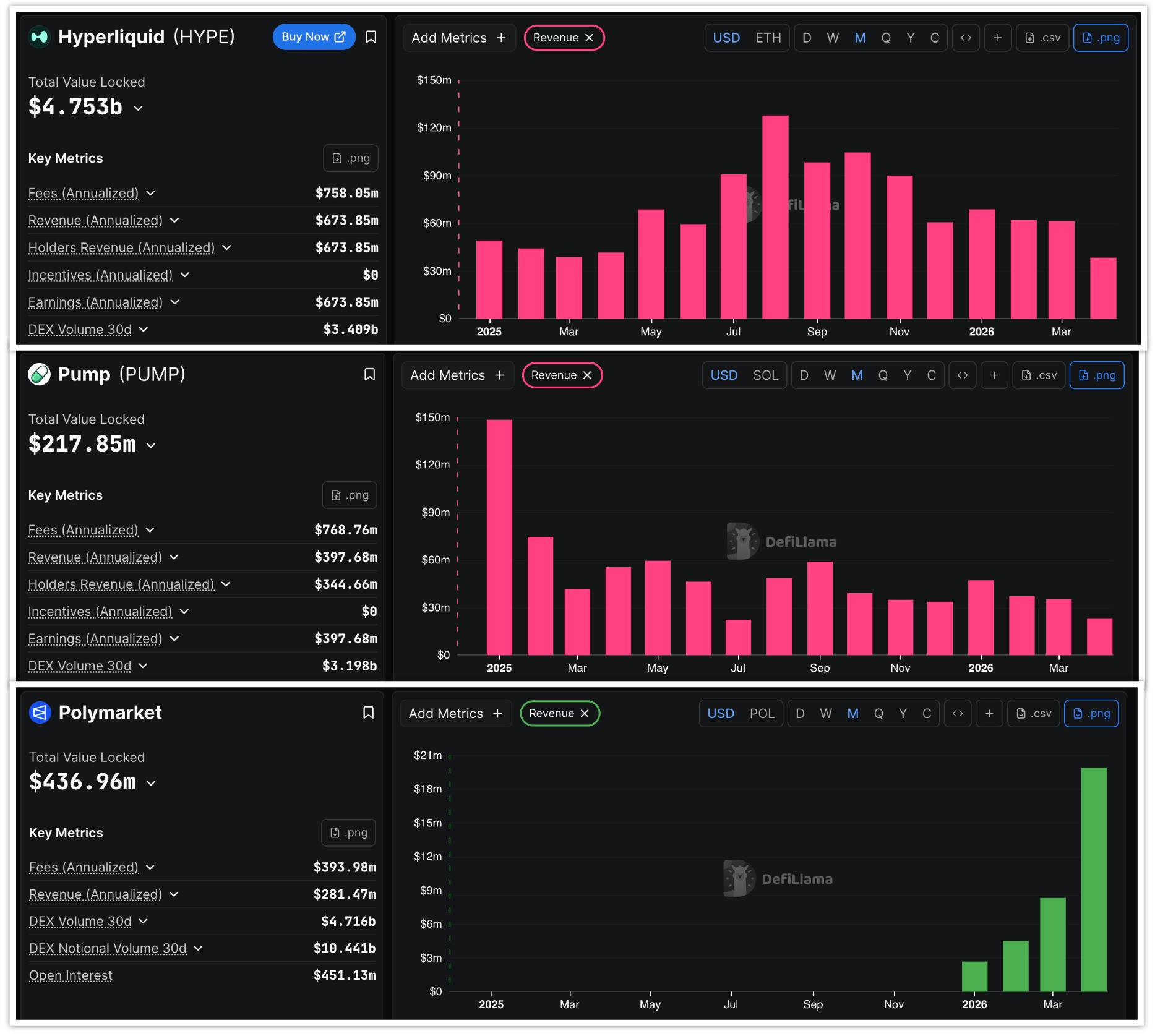Download Hyperliquid chart as .csv
Screen dimensions: 1155x1036
1042,38
